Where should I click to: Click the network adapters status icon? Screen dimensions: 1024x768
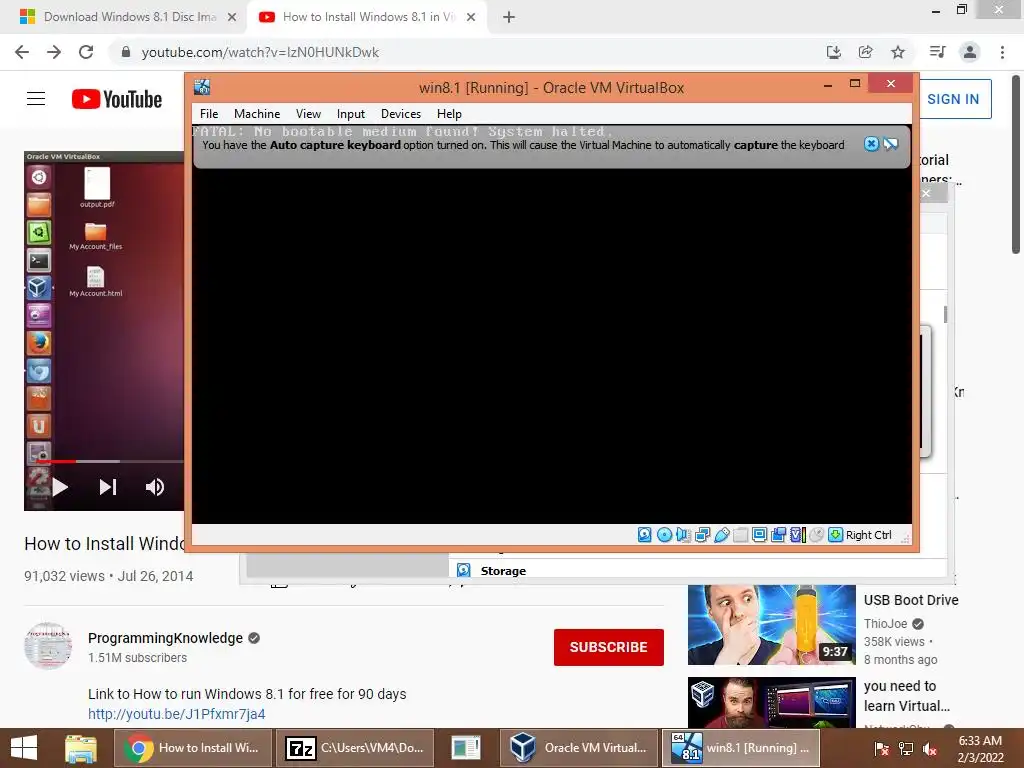(703, 535)
